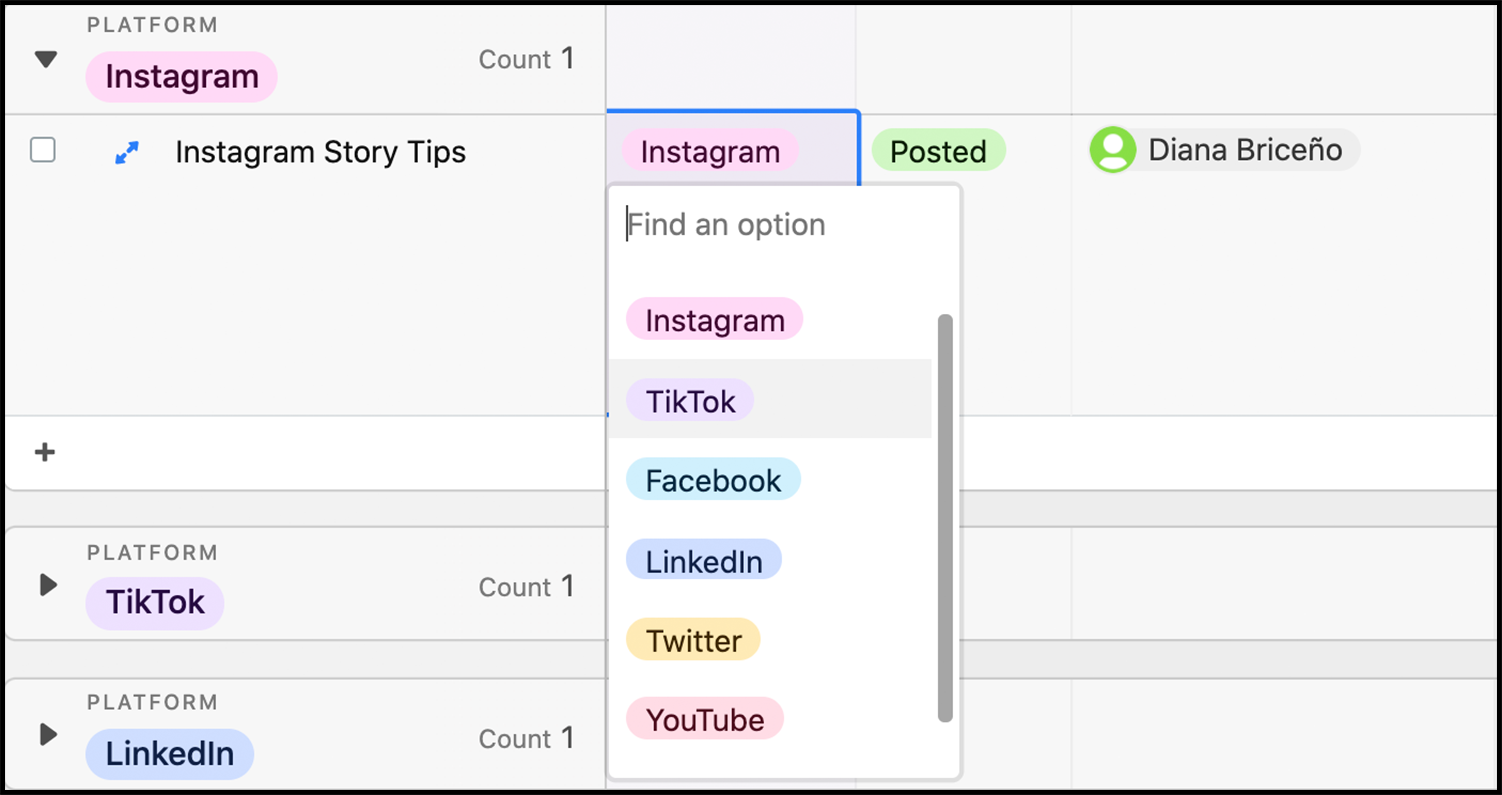Click the Posted status tag
Image resolution: width=1502 pixels, height=795 pixels.
point(938,151)
